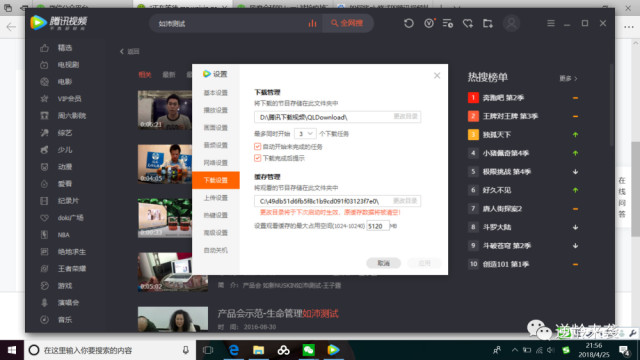Click the cache size field showing 5120
The width and height of the screenshot is (640, 360).
pyautogui.click(x=378, y=226)
